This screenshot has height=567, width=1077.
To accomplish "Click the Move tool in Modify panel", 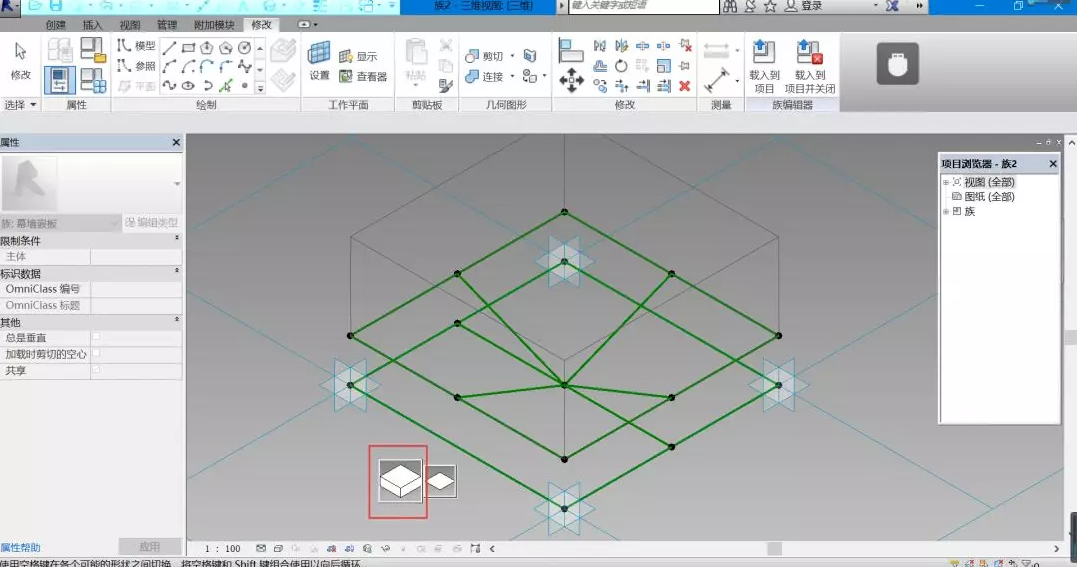I will click(571, 81).
